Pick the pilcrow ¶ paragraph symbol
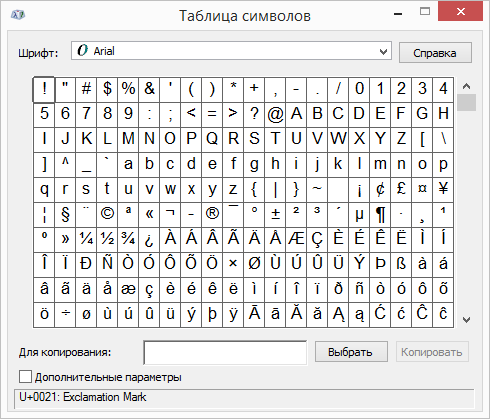 [380, 215]
